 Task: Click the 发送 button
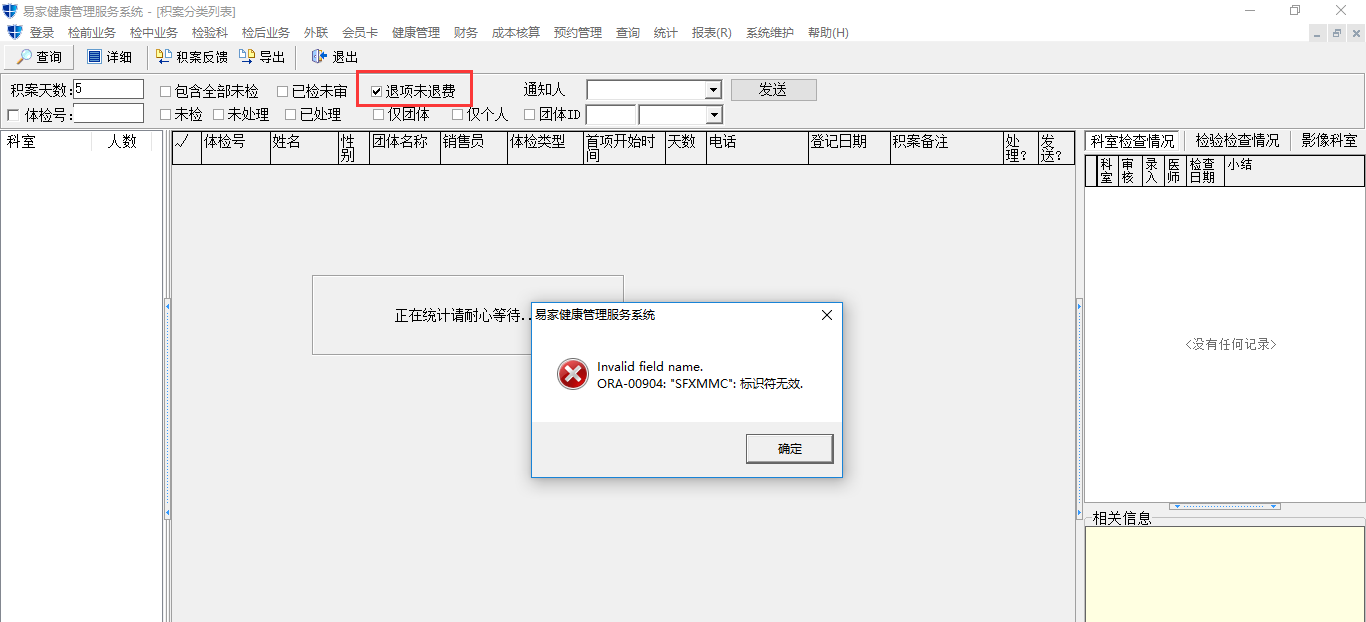(773, 90)
